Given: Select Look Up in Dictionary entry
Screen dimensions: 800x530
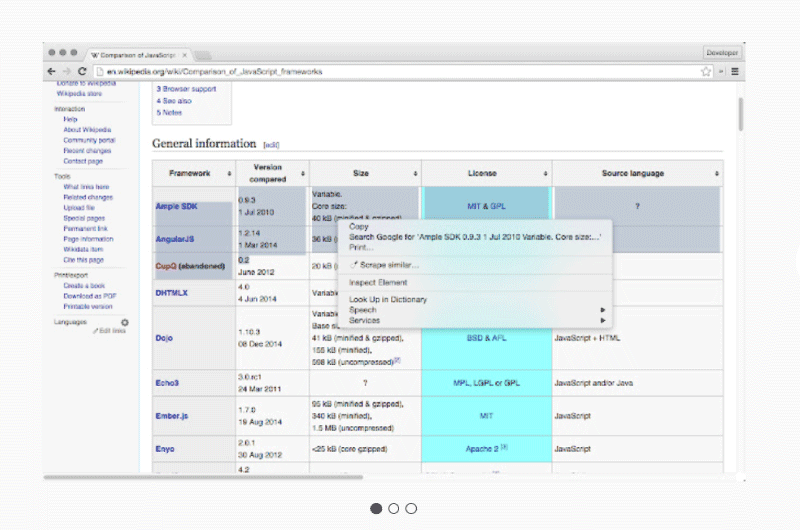Looking at the screenshot, I should click(x=475, y=299).
